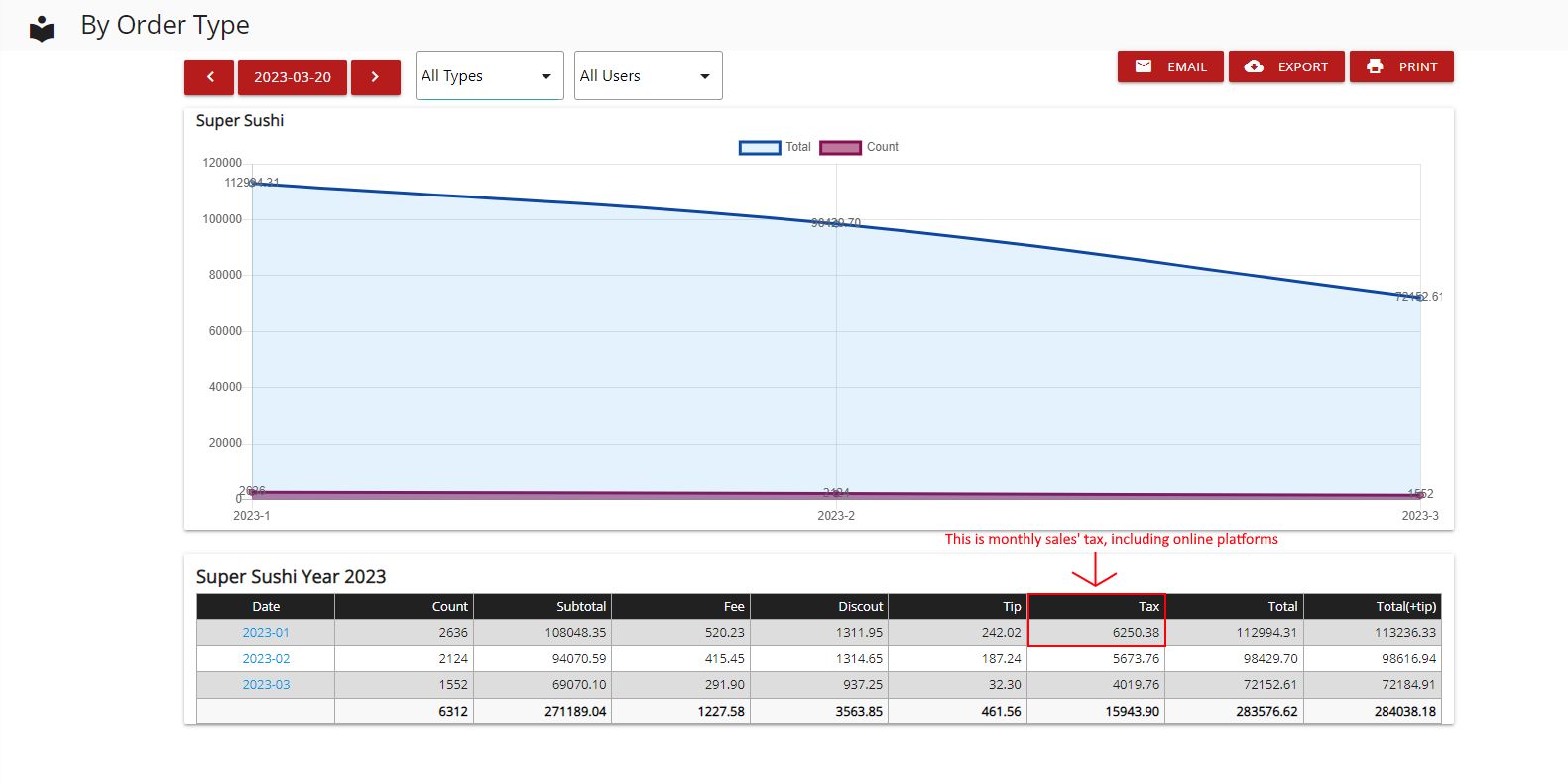Advance to next date with right chevron
The image size is (1568, 783).
(x=375, y=77)
